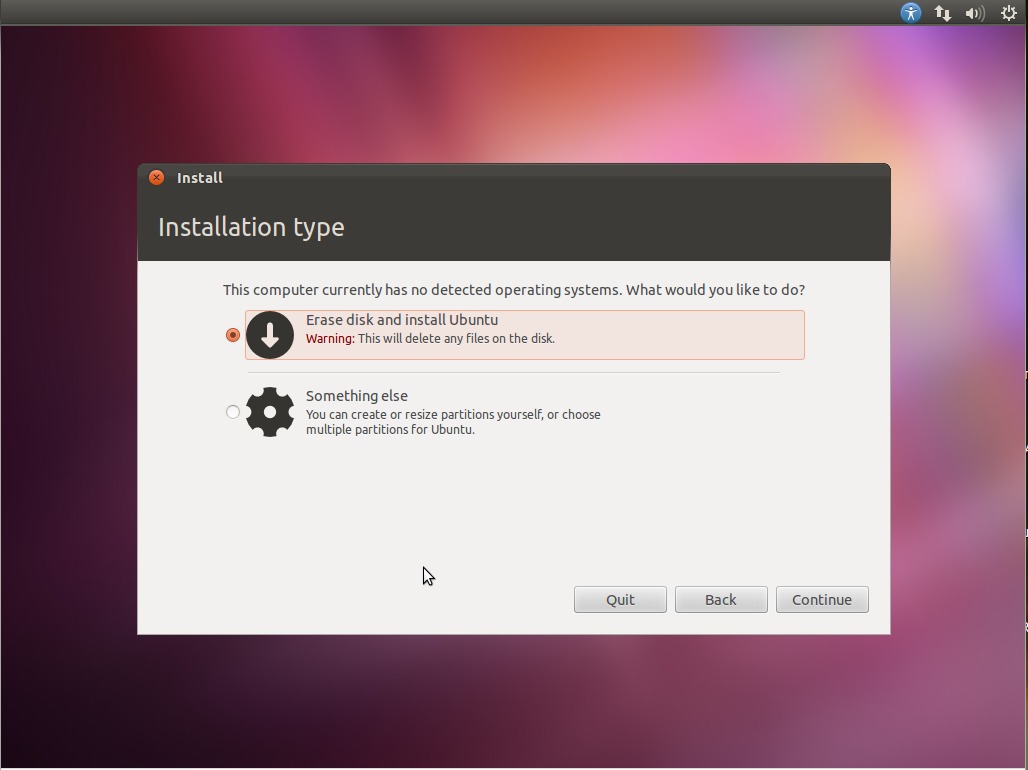Screen dimensions: 1028x770
Task: Close the Install window
Action: coord(156,178)
